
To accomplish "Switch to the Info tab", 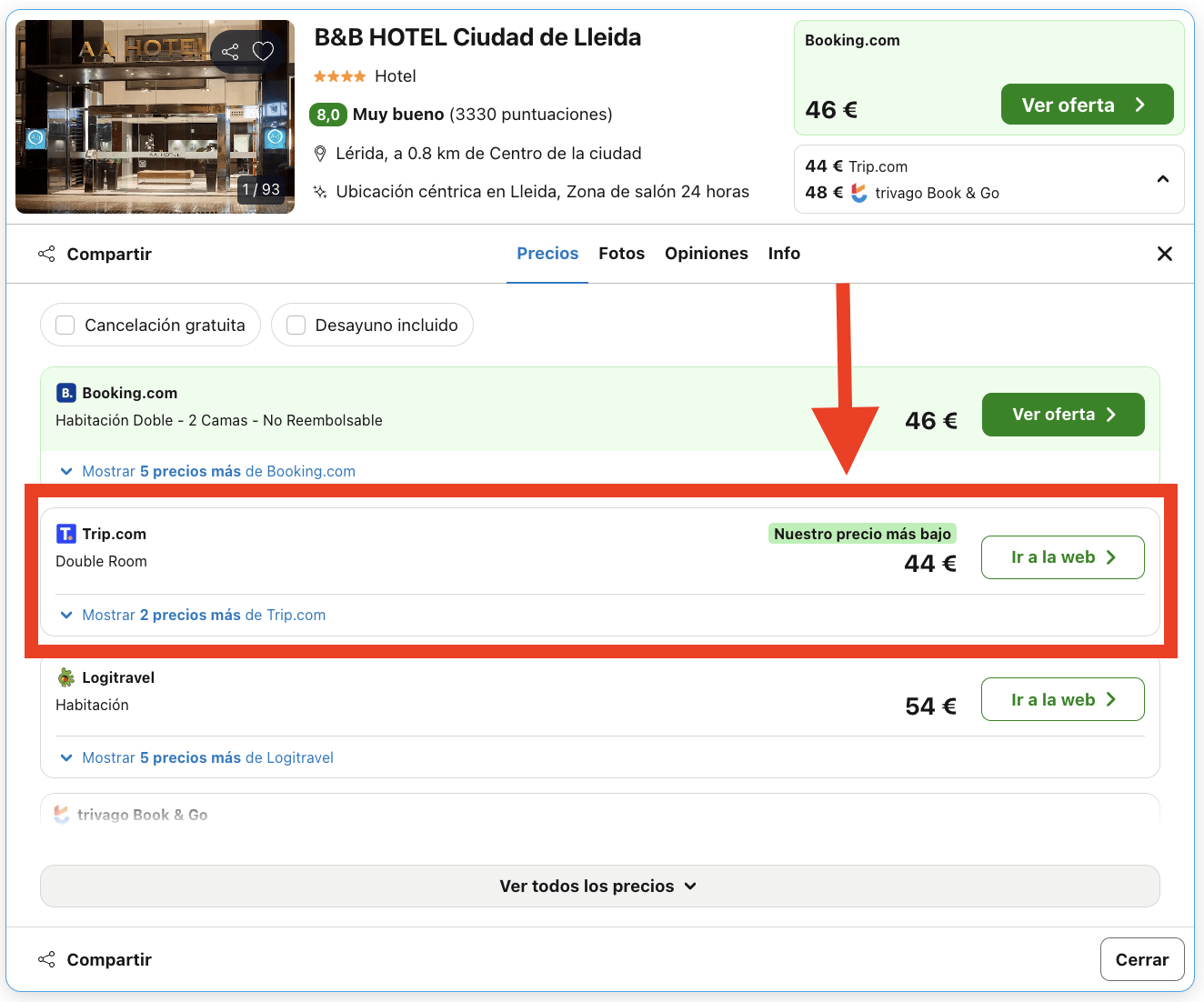I will point(784,254).
